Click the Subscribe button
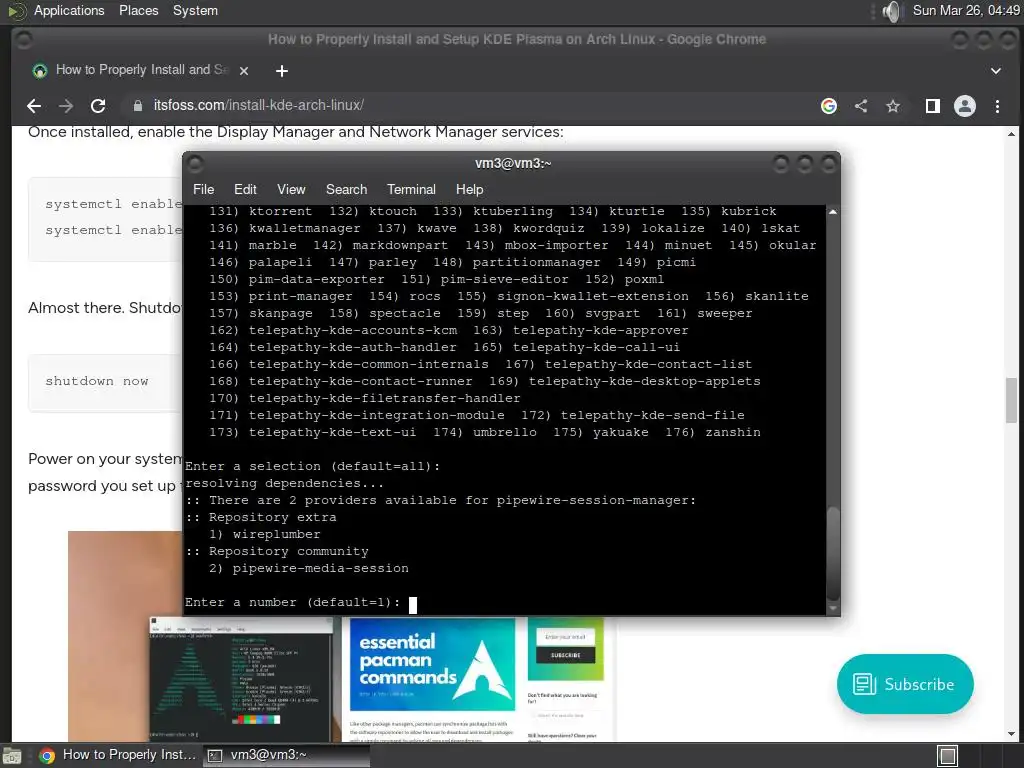 [904, 684]
